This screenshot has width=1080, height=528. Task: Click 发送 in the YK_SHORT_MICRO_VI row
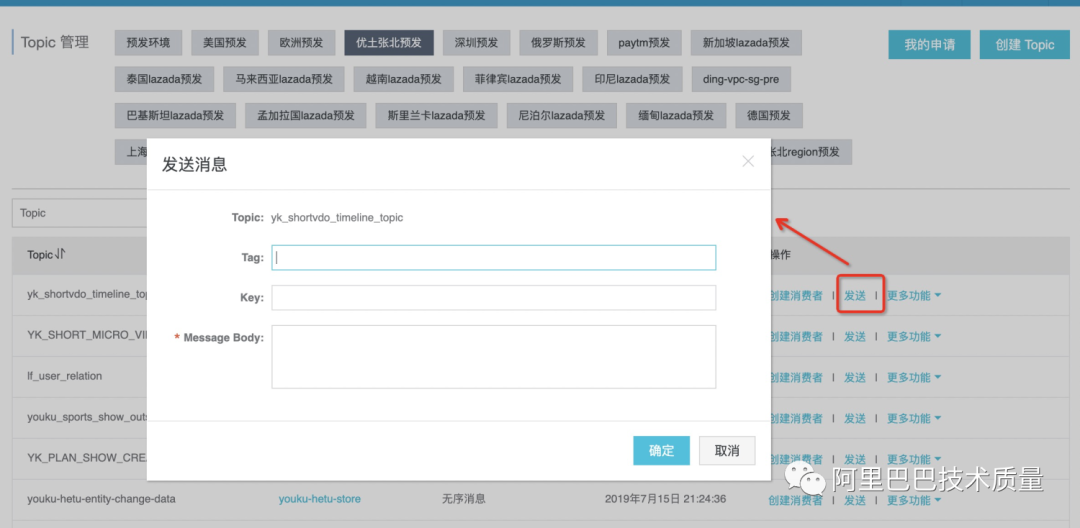[855, 337]
